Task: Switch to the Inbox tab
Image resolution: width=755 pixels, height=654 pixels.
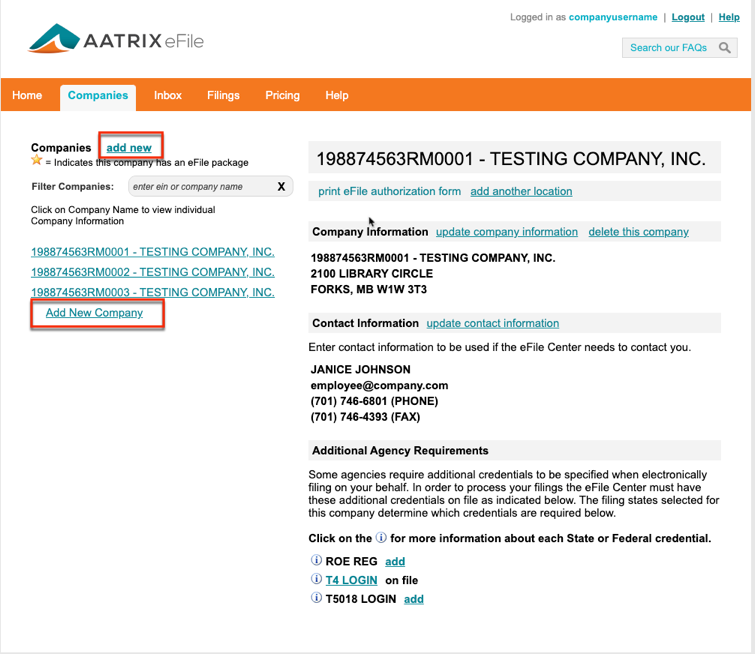Action: pos(168,96)
